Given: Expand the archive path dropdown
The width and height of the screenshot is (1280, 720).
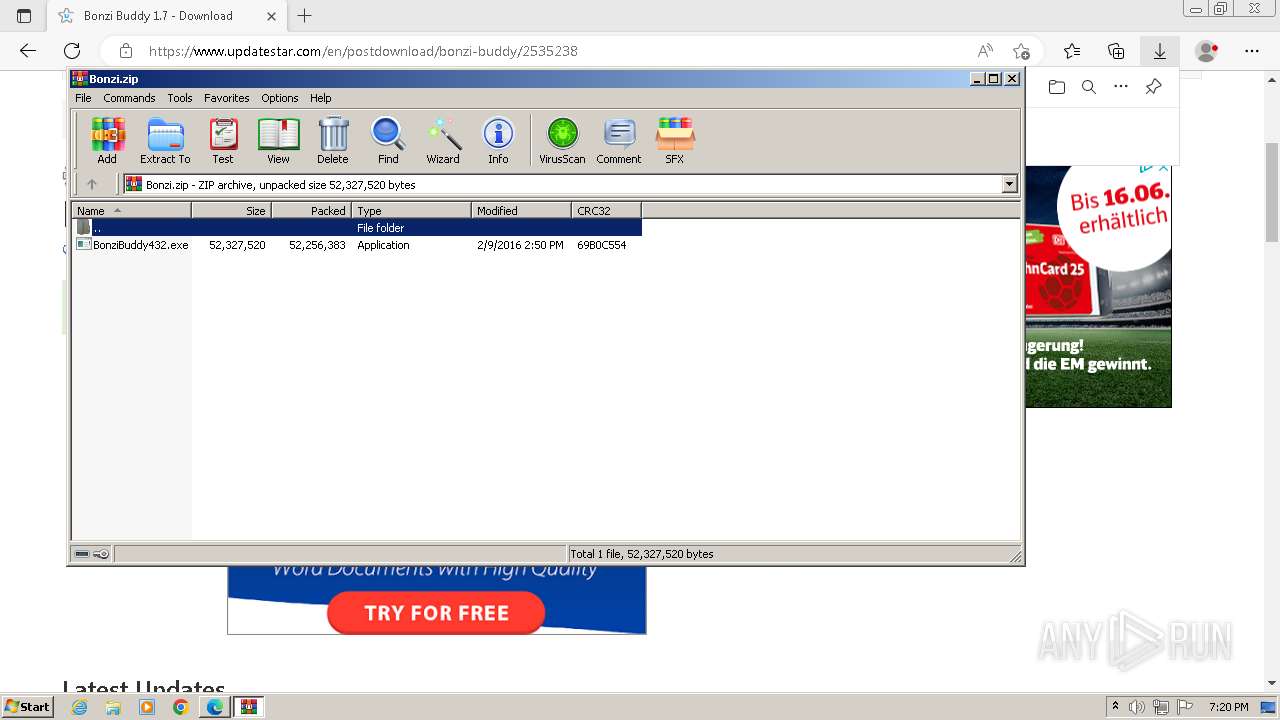Looking at the screenshot, I should coord(1009,184).
